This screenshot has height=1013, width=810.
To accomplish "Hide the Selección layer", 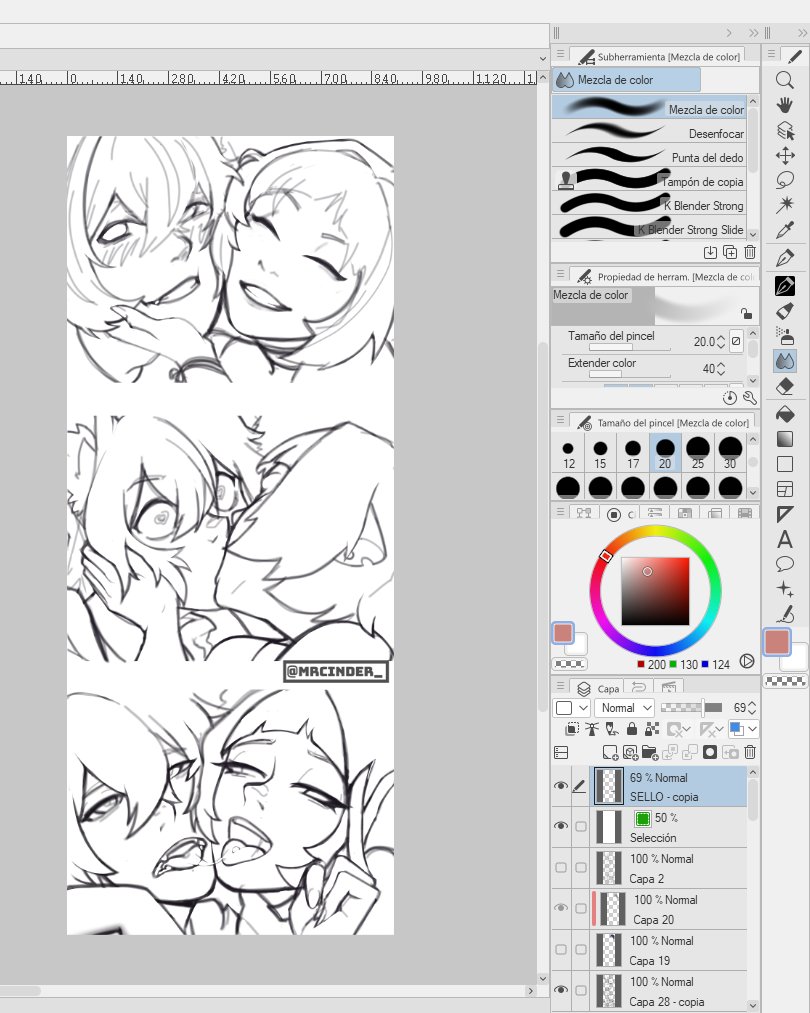I will (561, 826).
